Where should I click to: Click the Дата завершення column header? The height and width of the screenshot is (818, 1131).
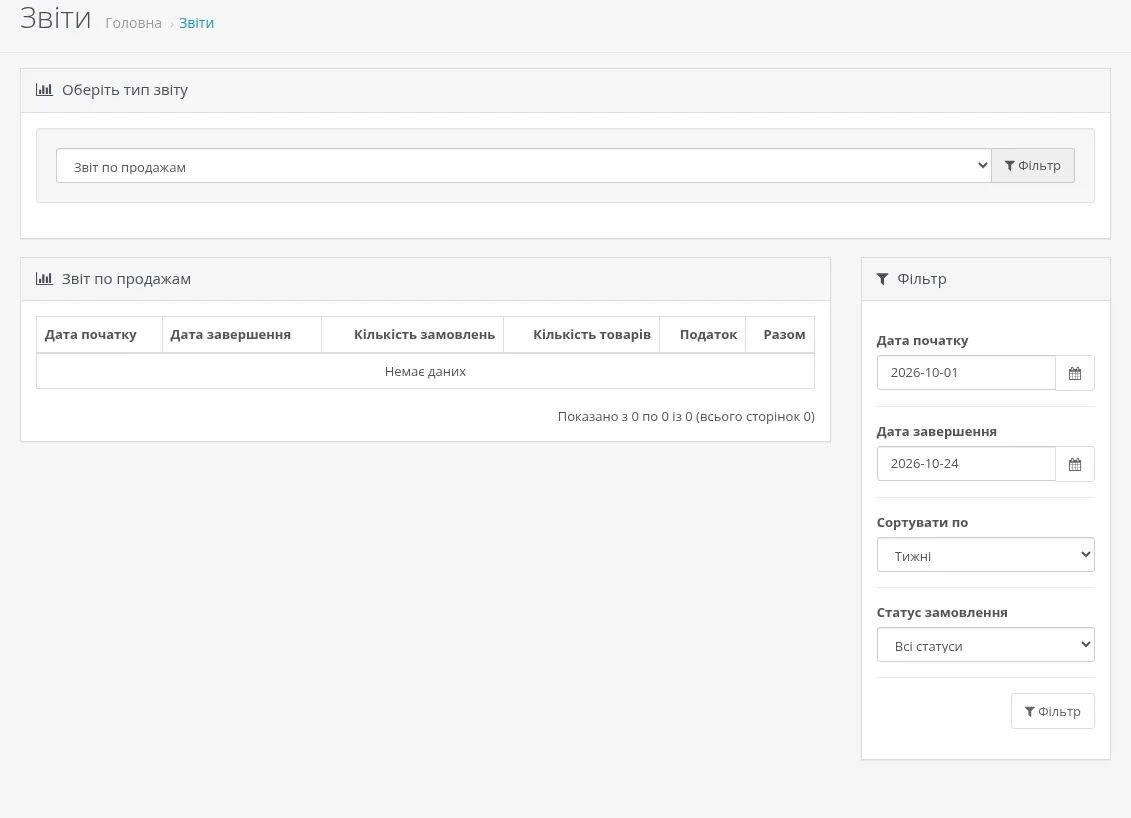pyautogui.click(x=230, y=335)
